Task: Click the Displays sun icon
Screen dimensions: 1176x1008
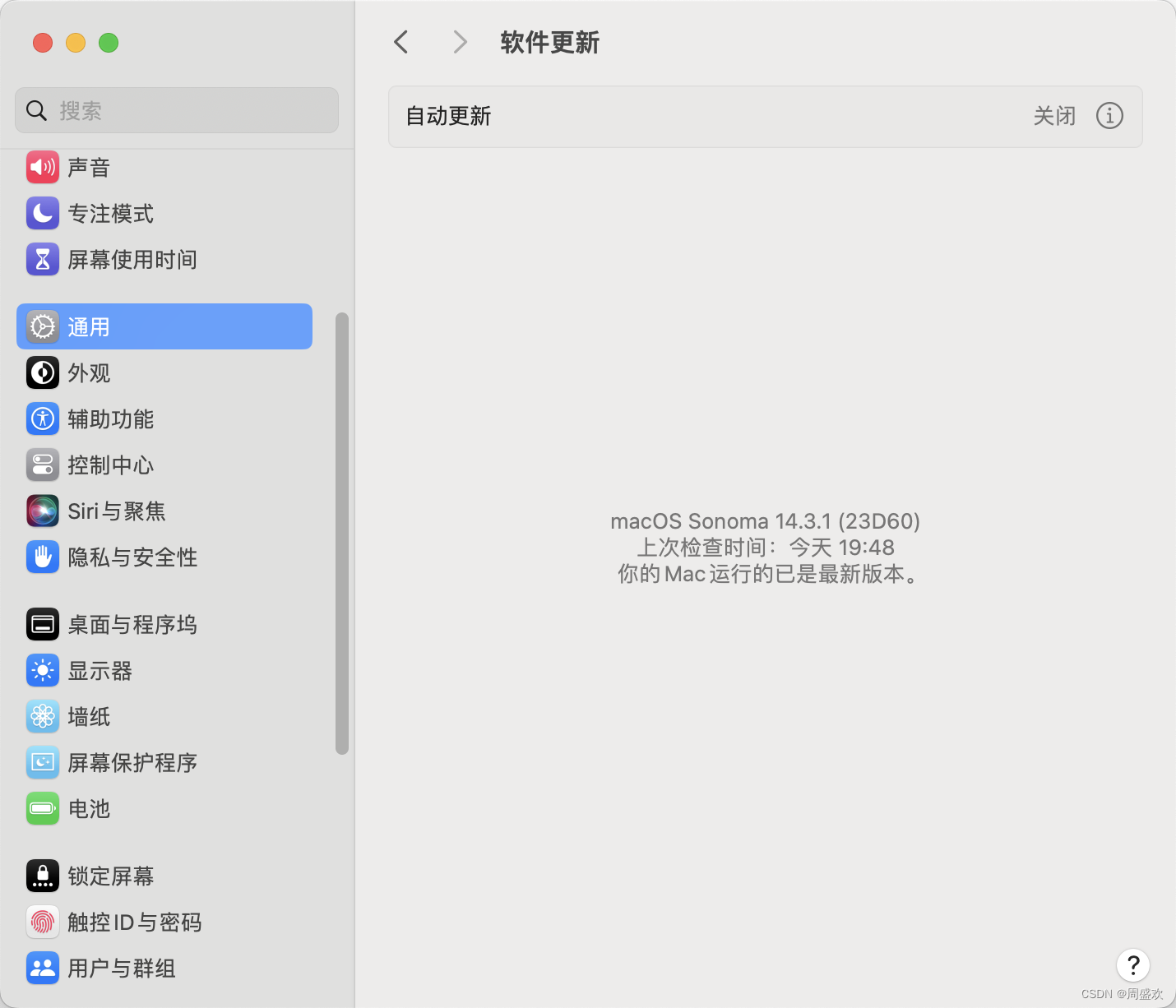Action: point(43,670)
